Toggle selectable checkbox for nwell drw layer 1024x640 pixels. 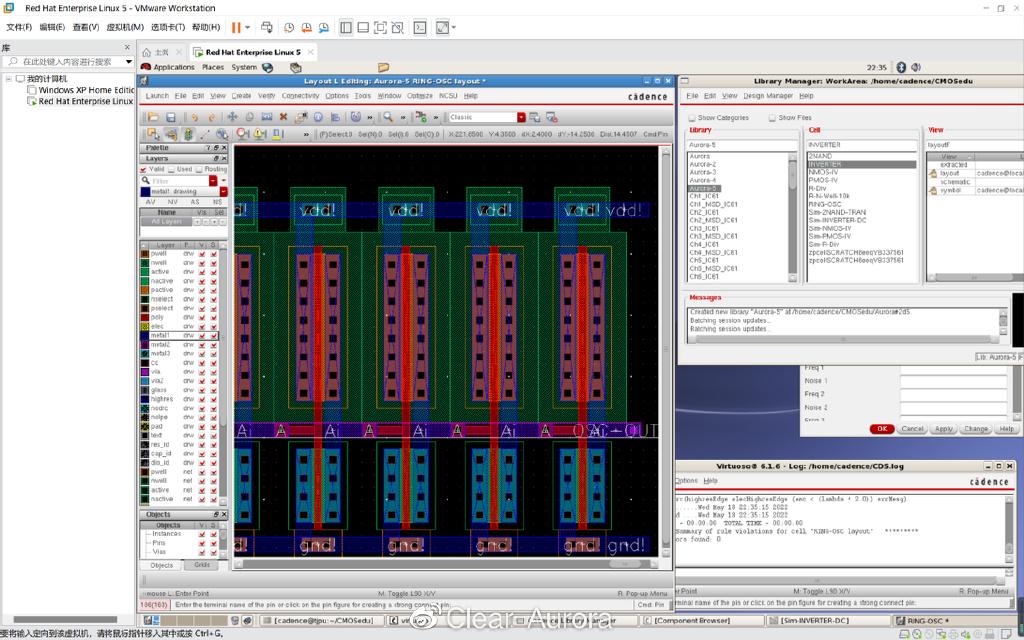tap(214, 263)
